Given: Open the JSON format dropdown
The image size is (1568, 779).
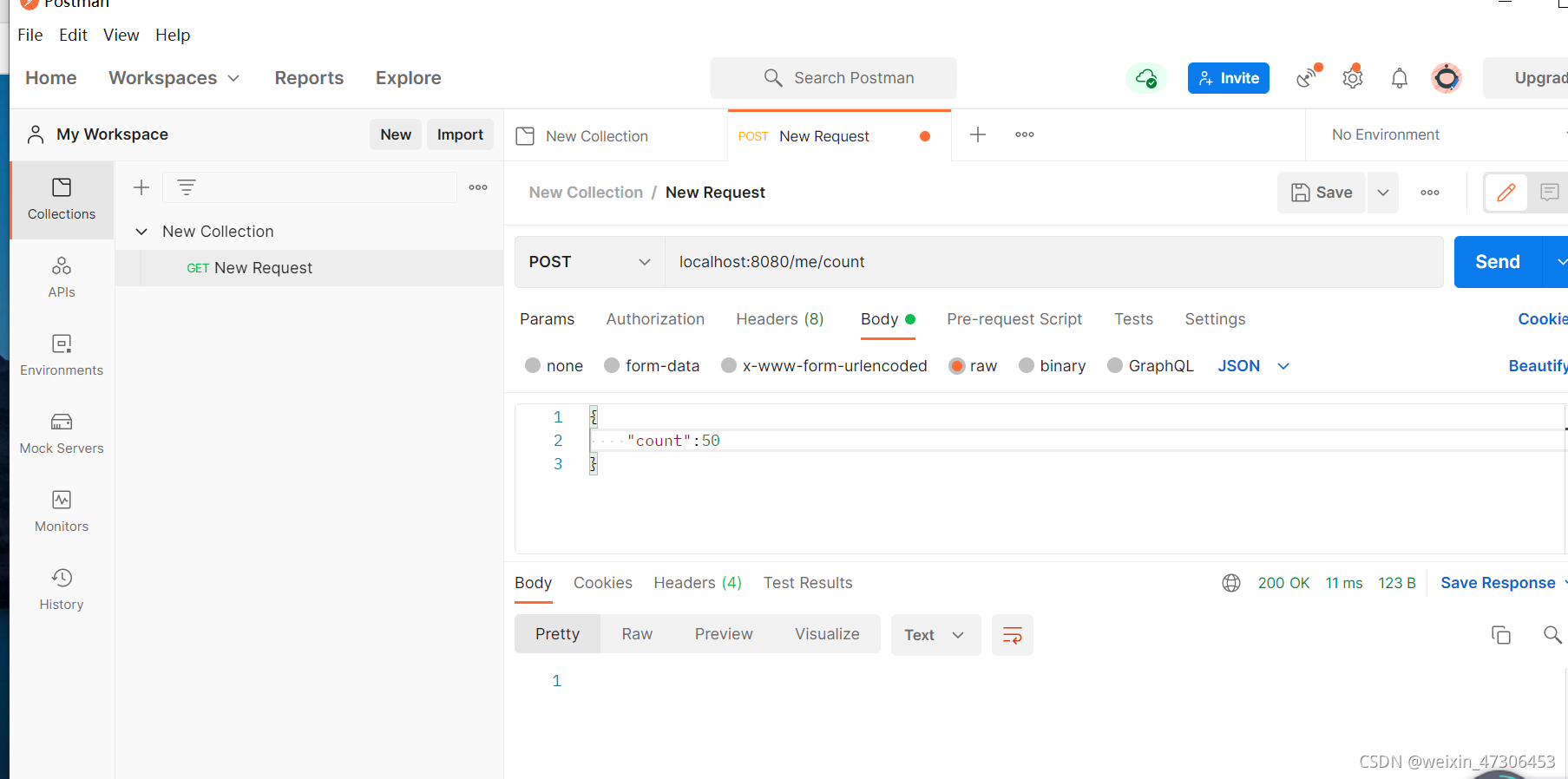Looking at the screenshot, I should point(1254,366).
